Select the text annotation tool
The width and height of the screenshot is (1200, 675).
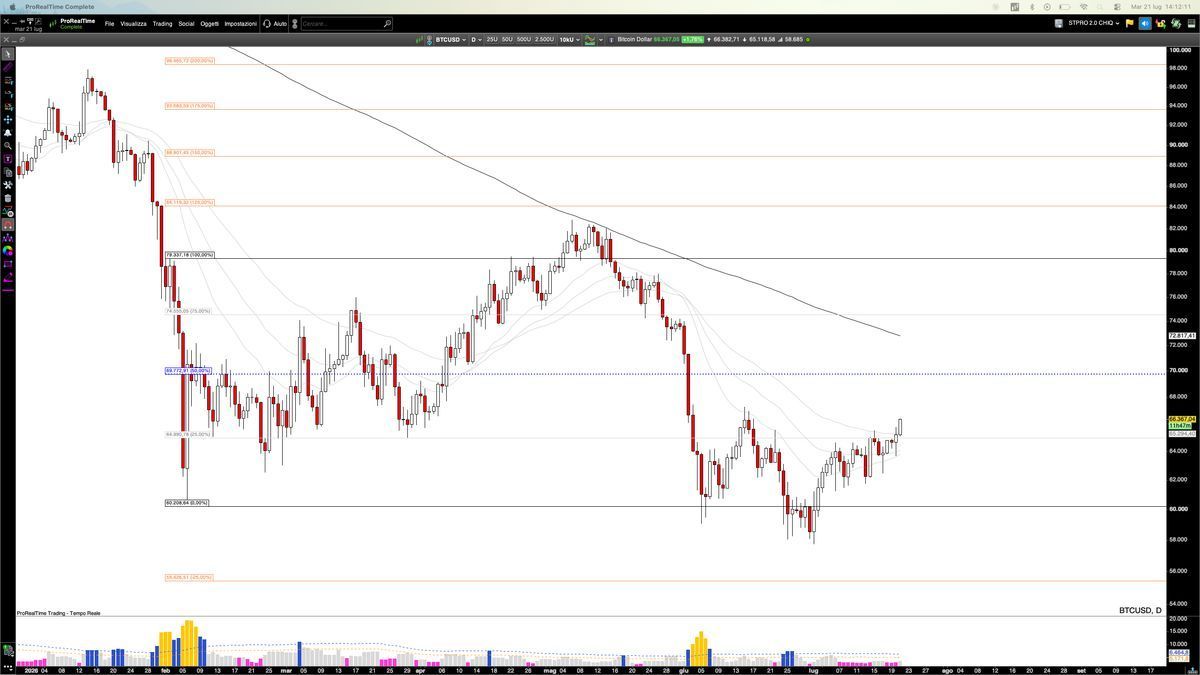click(x=8, y=159)
